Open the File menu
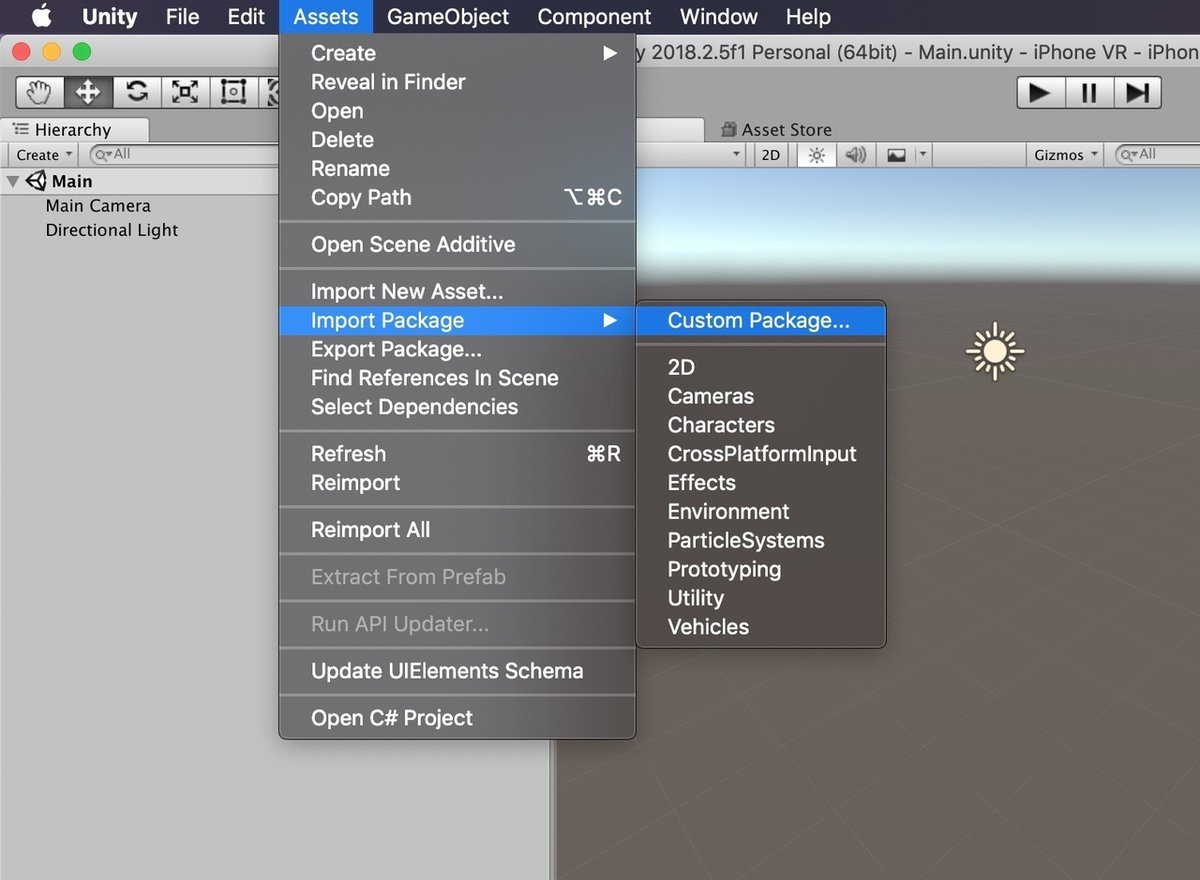Viewport: 1200px width, 880px height. pos(182,17)
